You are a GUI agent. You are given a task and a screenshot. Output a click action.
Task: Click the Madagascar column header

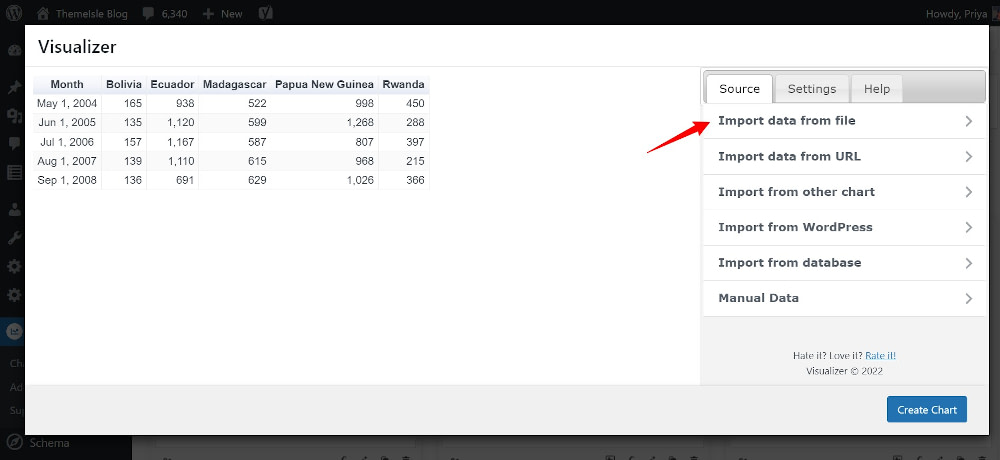point(235,84)
